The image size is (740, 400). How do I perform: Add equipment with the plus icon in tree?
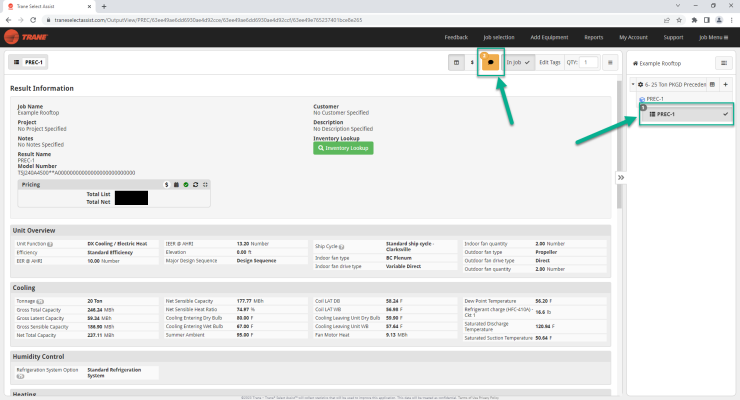pos(725,84)
